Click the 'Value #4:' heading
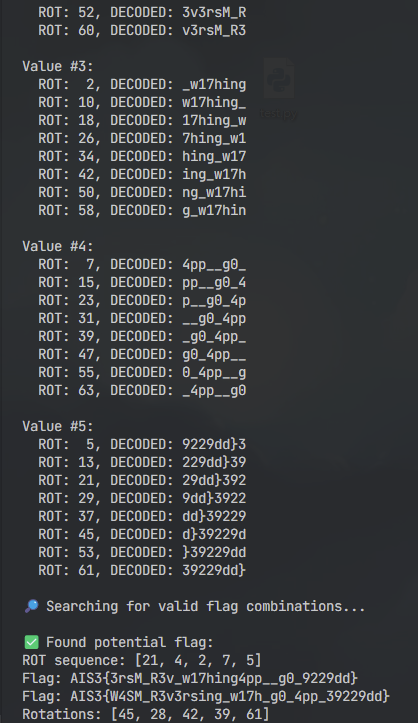Viewport: 418px width, 723px height. pos(58,246)
